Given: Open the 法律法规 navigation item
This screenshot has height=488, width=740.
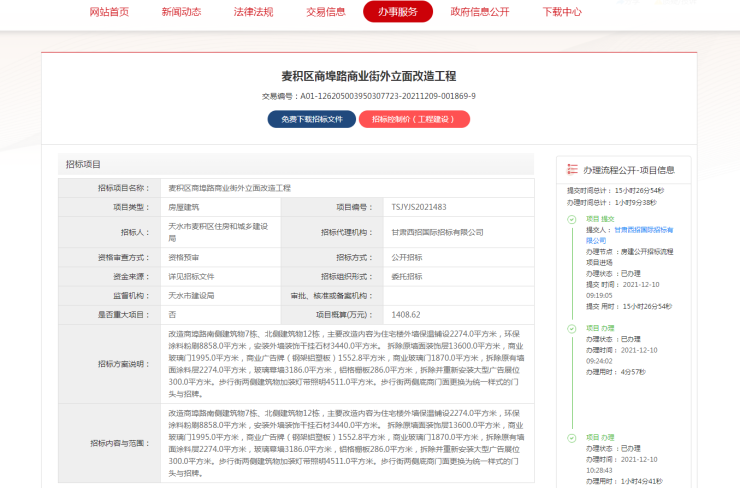Looking at the screenshot, I should point(253,12).
